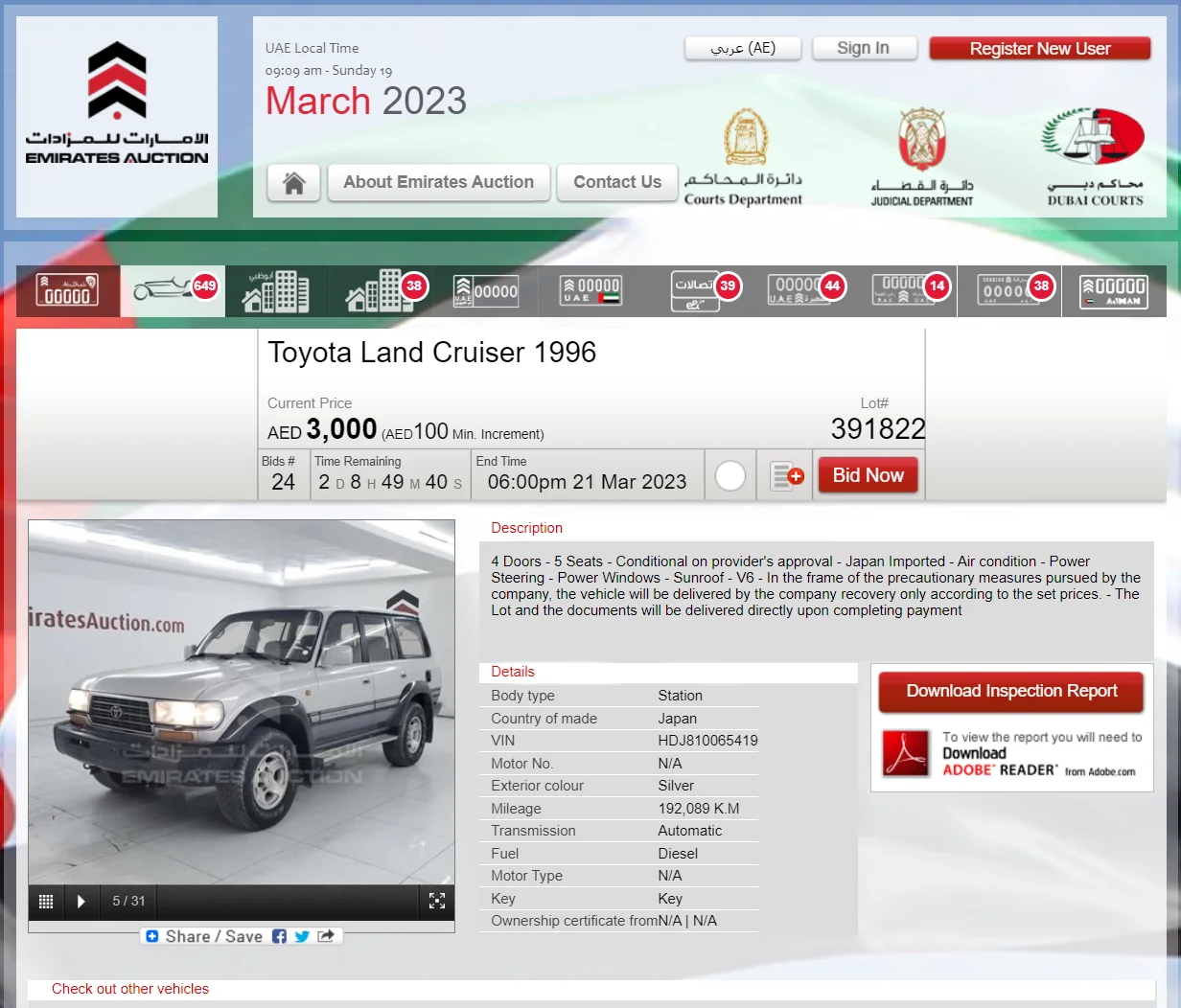Image resolution: width=1181 pixels, height=1008 pixels.
Task: Click the add-to-watchlist icon beside Bid Now
Action: click(x=786, y=475)
